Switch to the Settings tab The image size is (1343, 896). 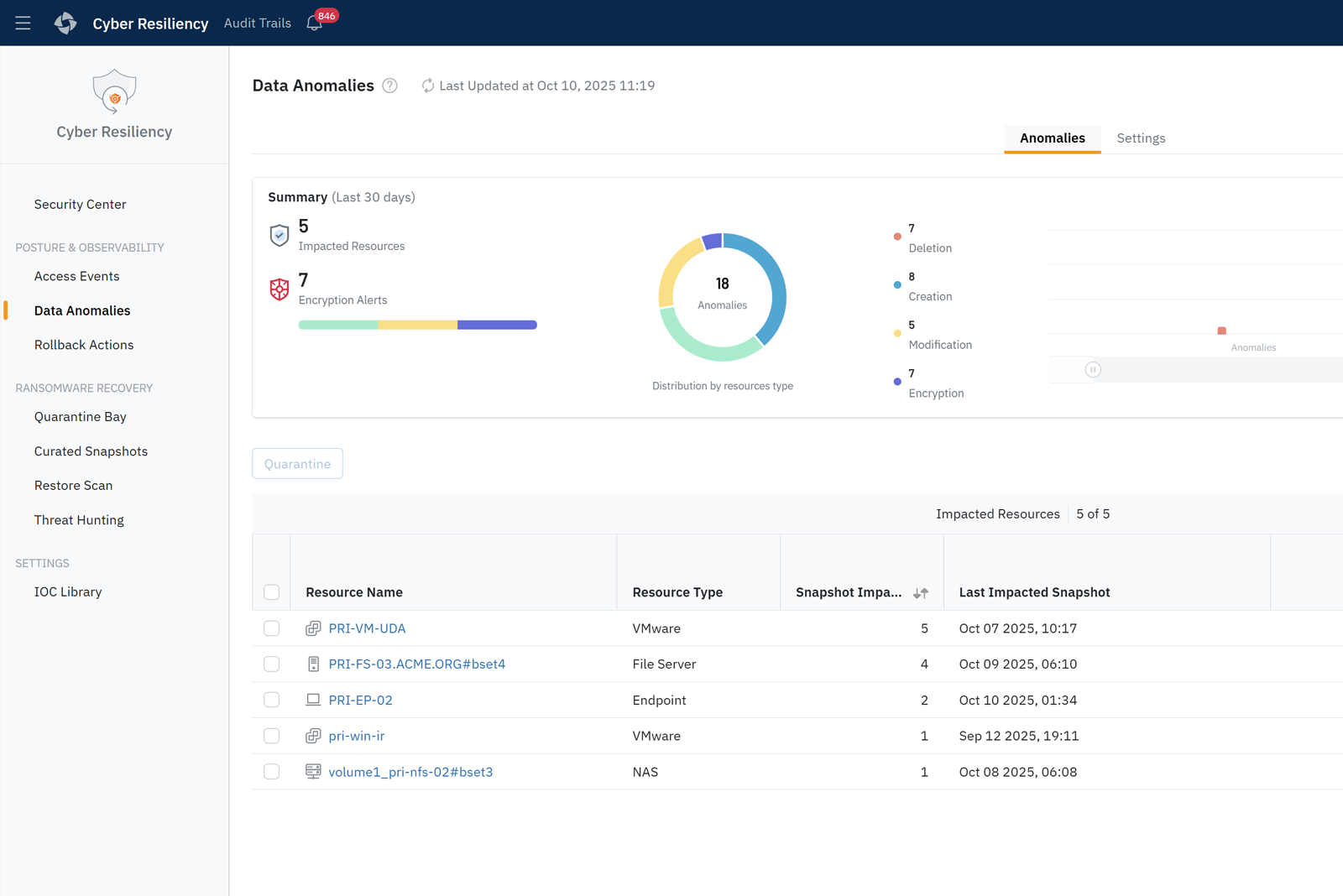[1140, 138]
